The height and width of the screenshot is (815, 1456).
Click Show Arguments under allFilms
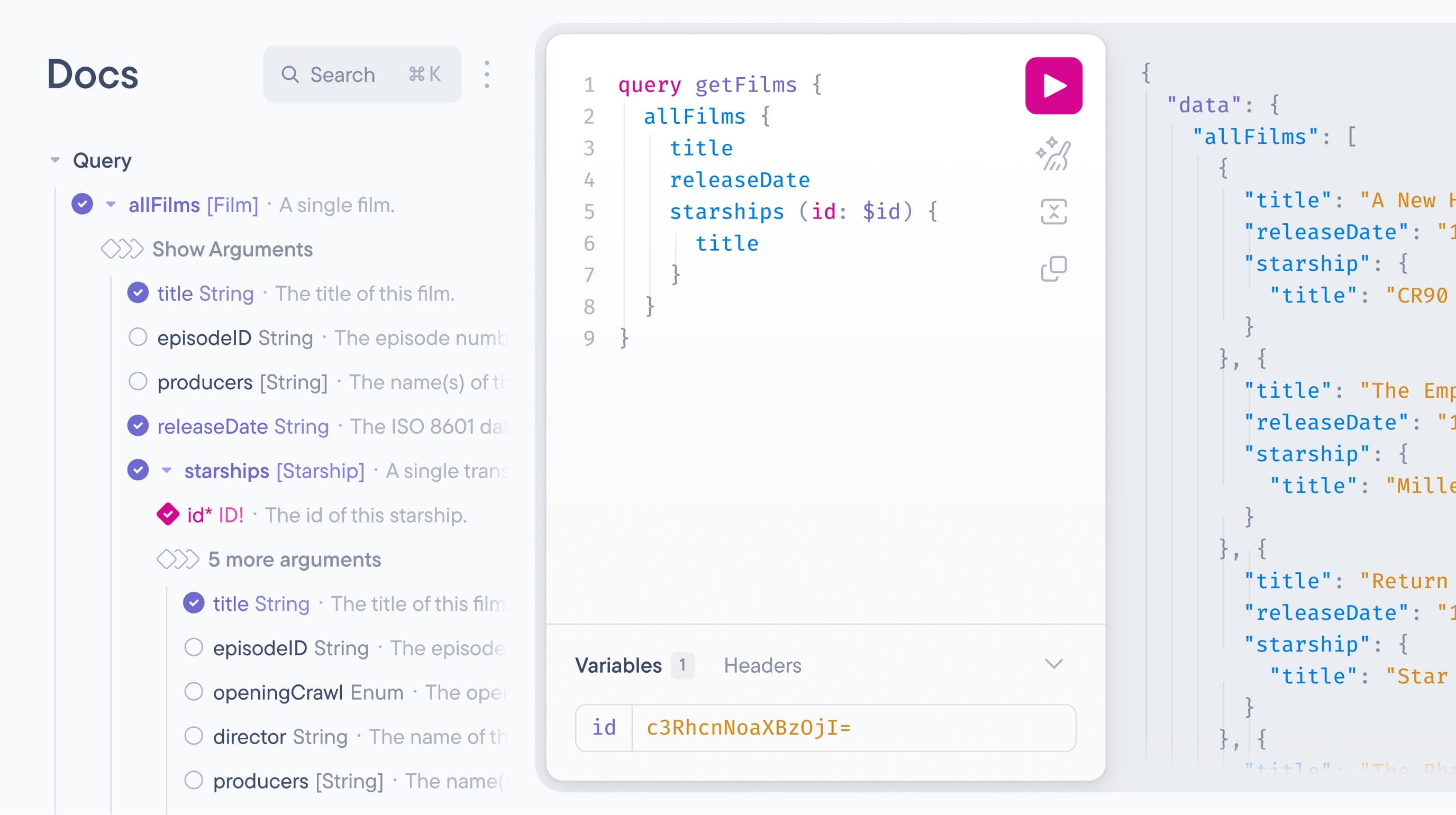pyautogui.click(x=232, y=249)
